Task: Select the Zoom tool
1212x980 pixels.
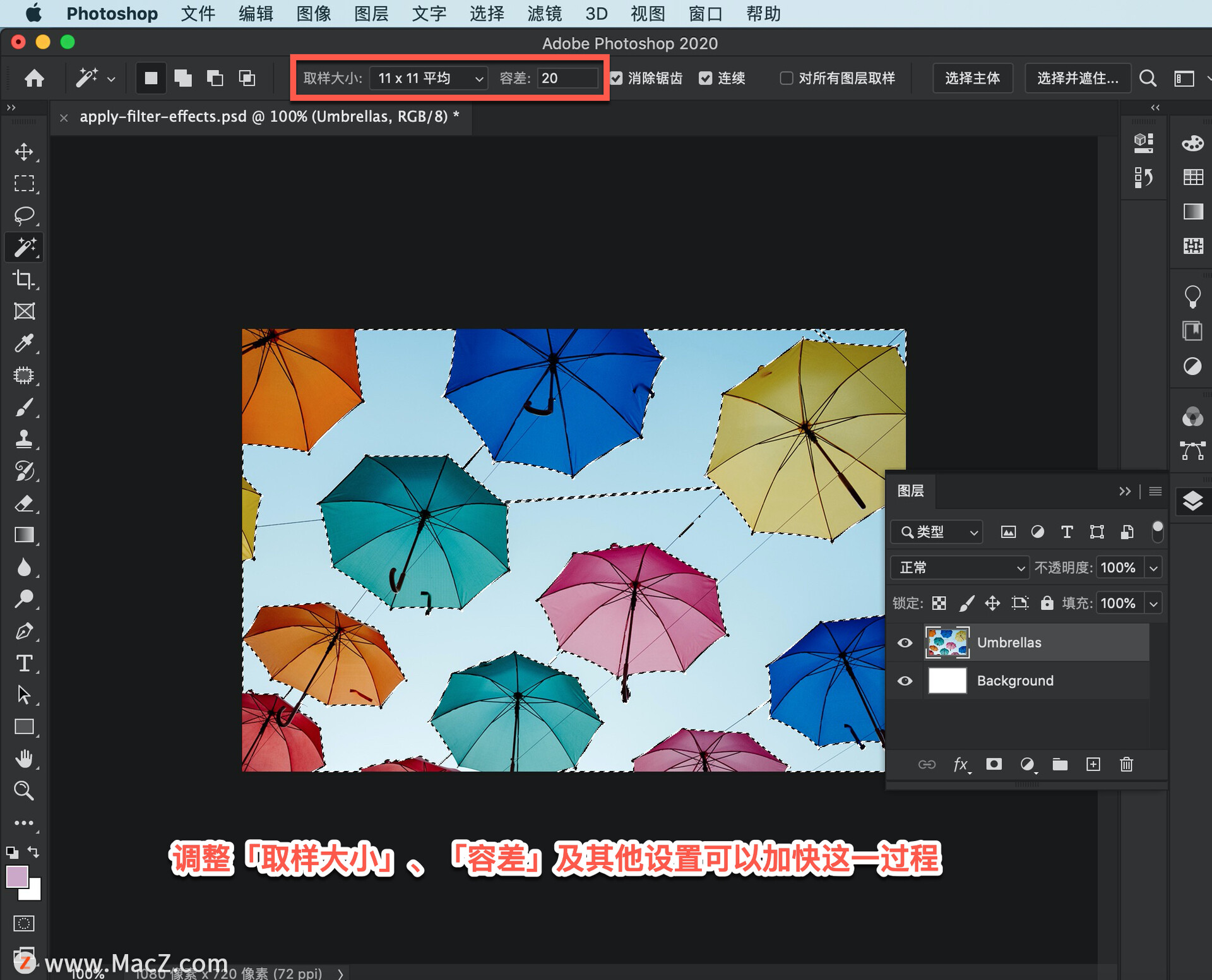Action: (x=24, y=791)
